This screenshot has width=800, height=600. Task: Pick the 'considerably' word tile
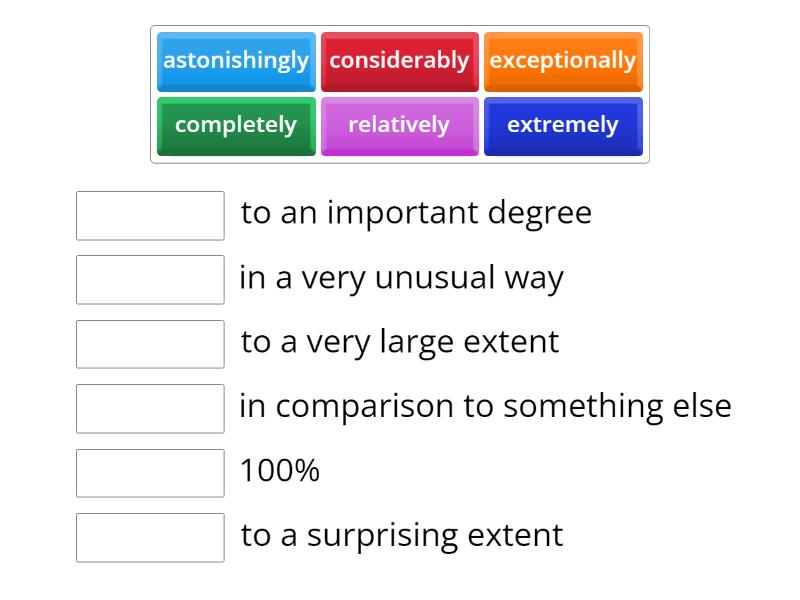point(399,61)
